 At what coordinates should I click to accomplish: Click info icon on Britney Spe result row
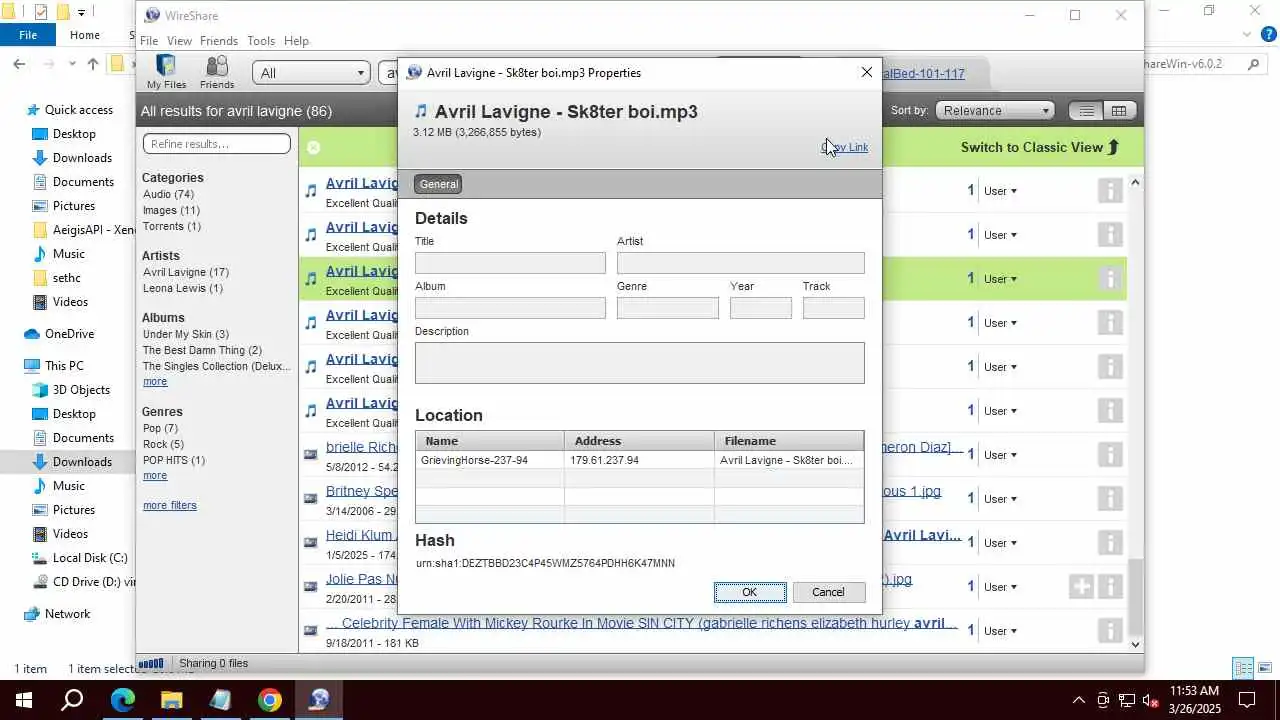point(1110,499)
